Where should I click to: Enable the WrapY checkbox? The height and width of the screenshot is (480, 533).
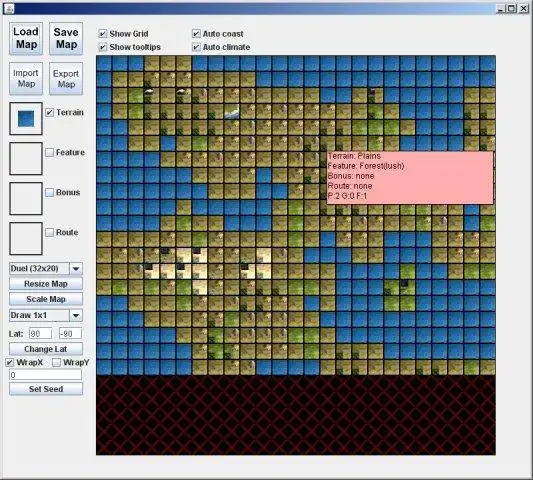point(56,362)
